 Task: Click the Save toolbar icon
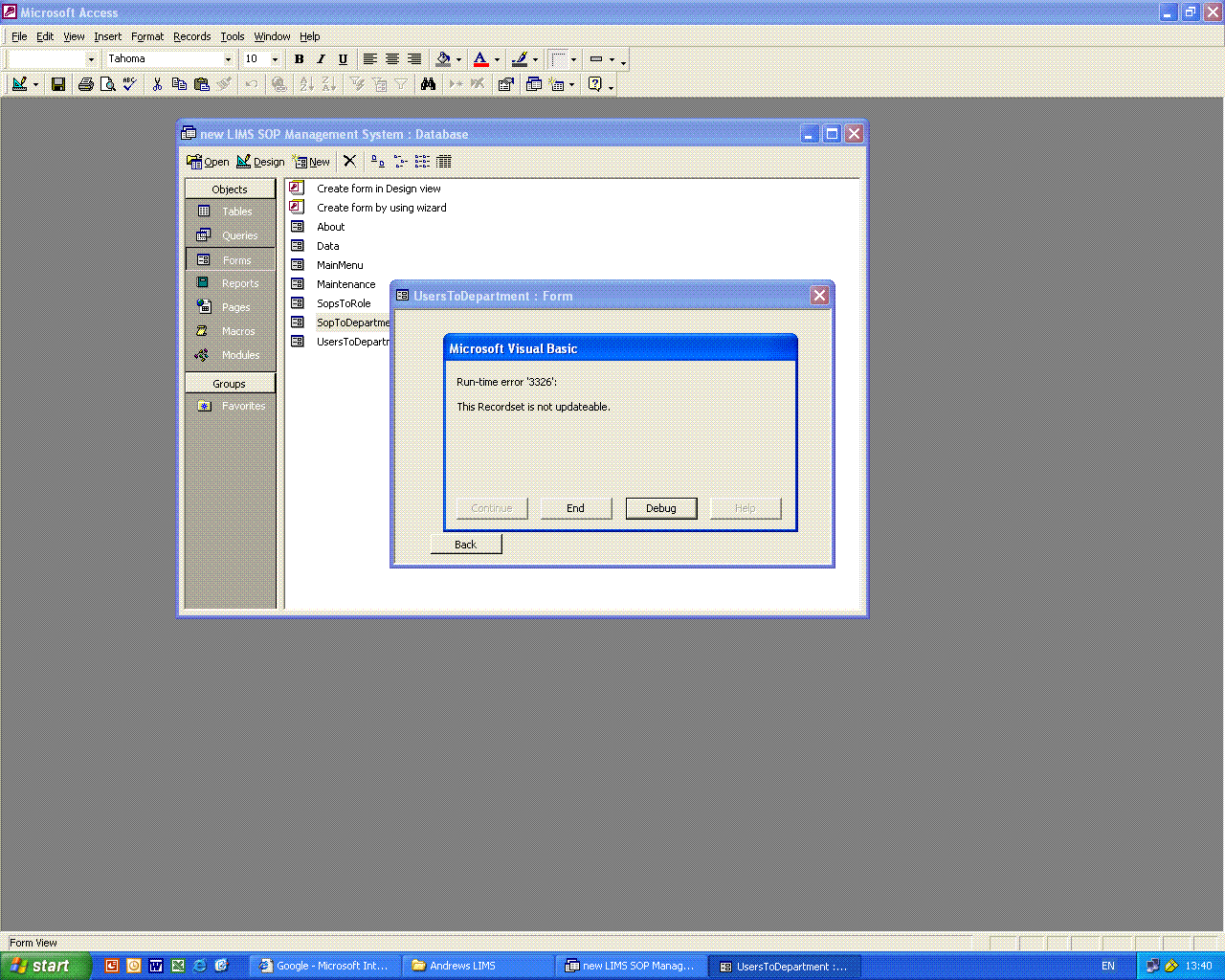(58, 84)
